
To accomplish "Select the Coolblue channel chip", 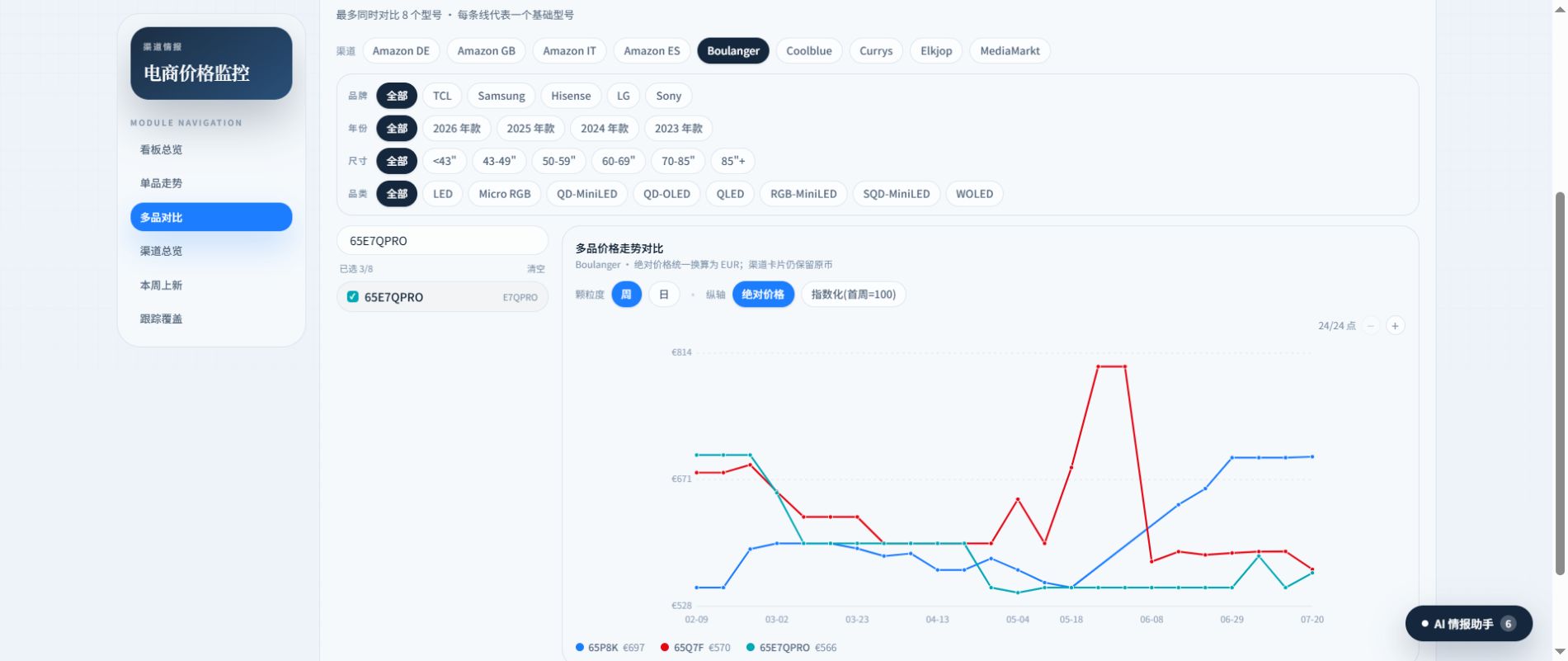I will tap(809, 51).
